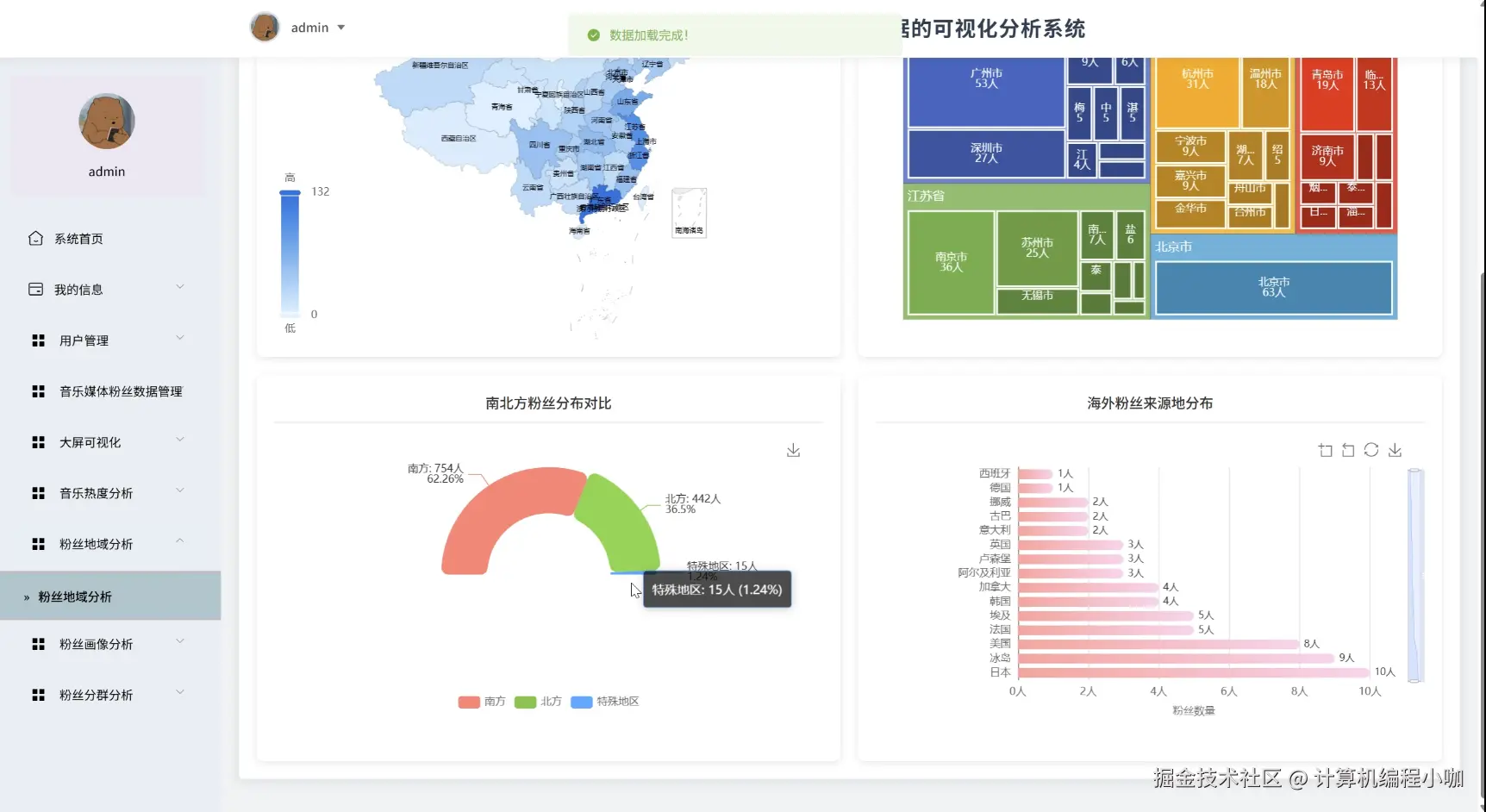Reset zoom on the overseas fans chart
Viewport: 1486px width, 812px height.
pos(1348,450)
